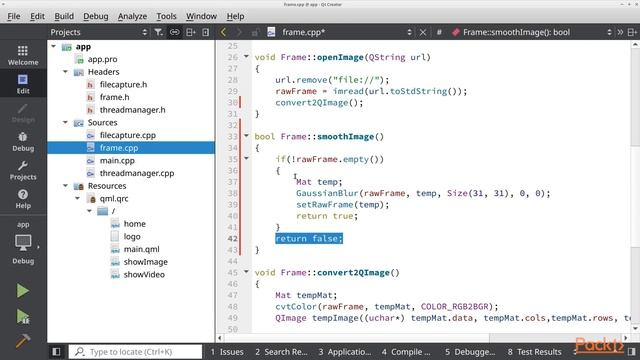Open the Build menu
The height and width of the screenshot is (360, 640).
click(x=64, y=16)
